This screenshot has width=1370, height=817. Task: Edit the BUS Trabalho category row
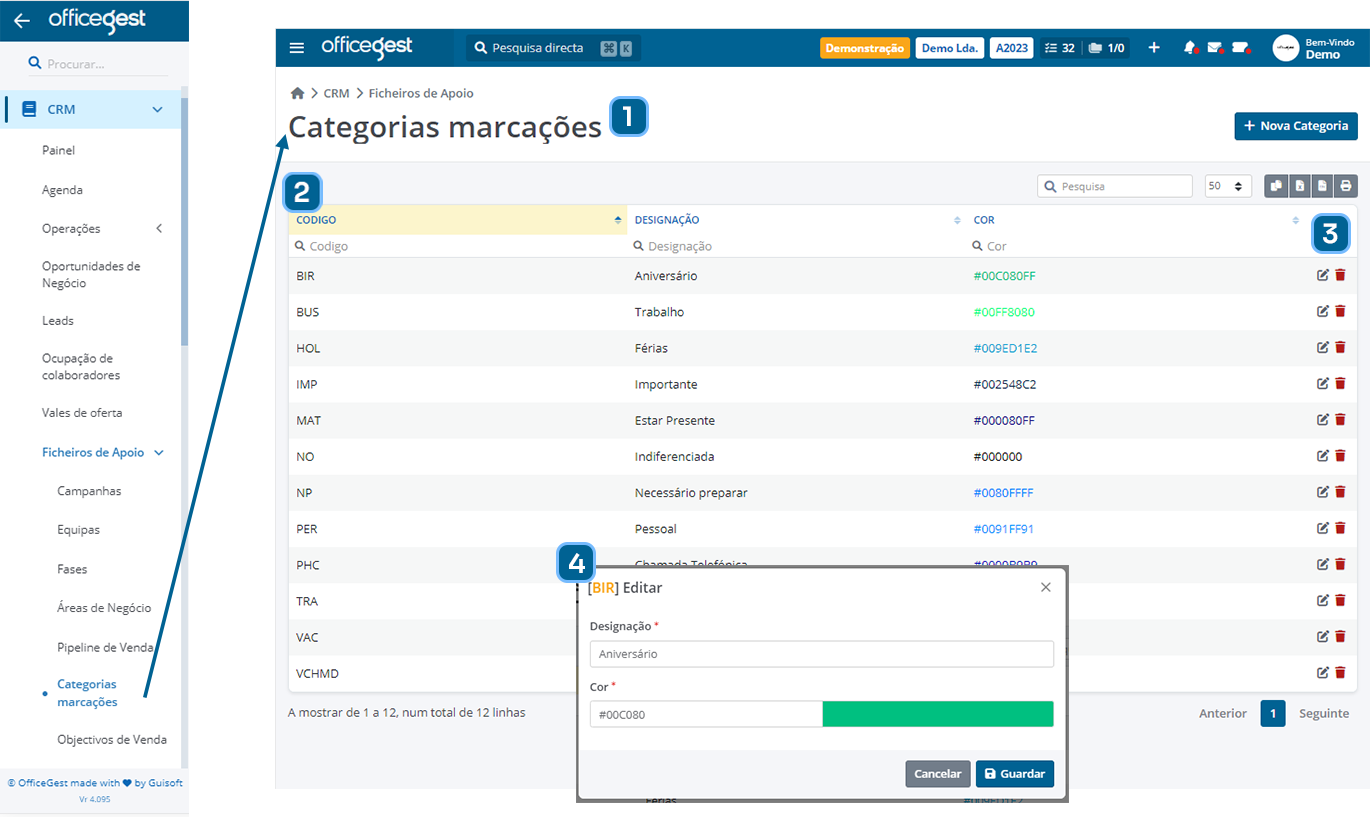pyautogui.click(x=1321, y=311)
